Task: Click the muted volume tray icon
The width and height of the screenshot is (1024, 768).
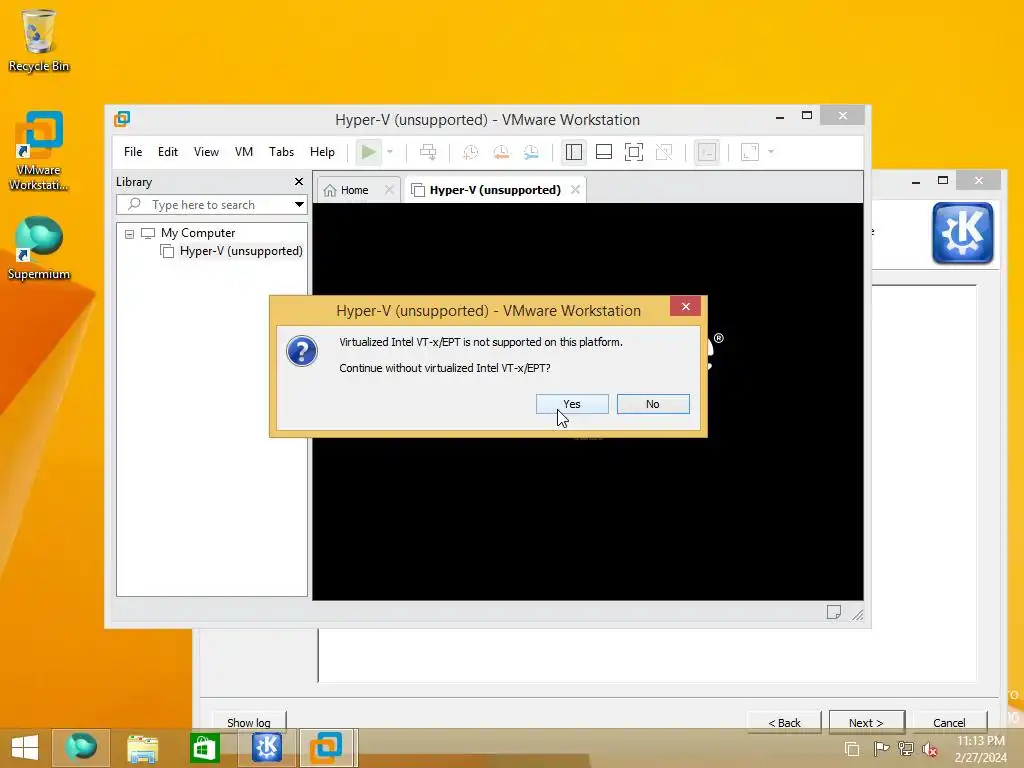Action: coord(930,748)
